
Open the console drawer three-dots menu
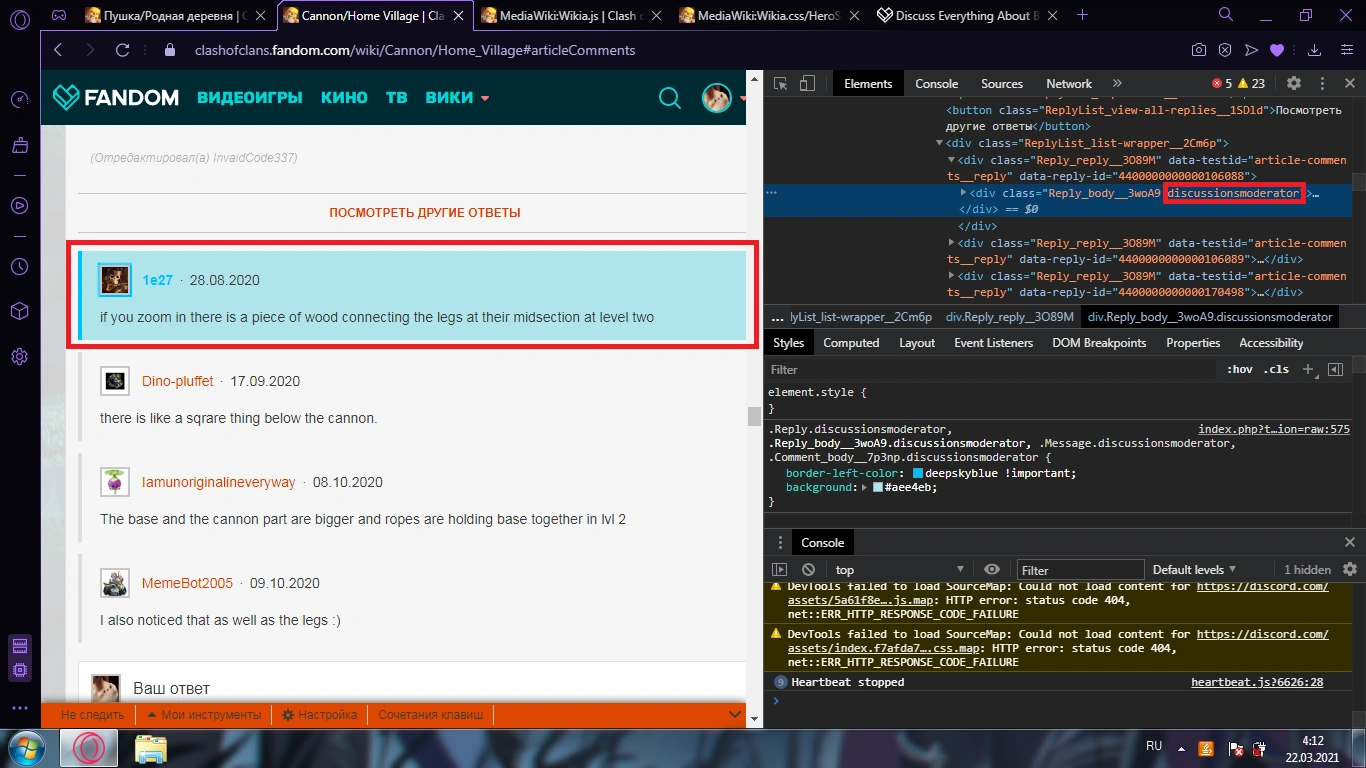[781, 543]
